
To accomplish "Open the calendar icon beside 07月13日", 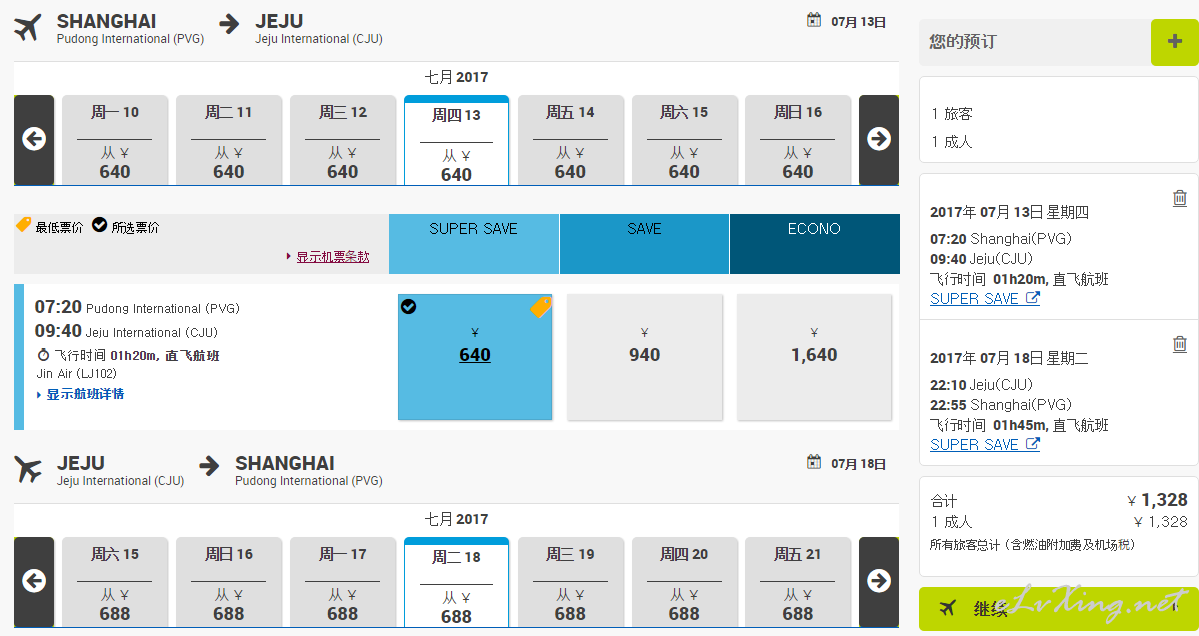I will (814, 20).
